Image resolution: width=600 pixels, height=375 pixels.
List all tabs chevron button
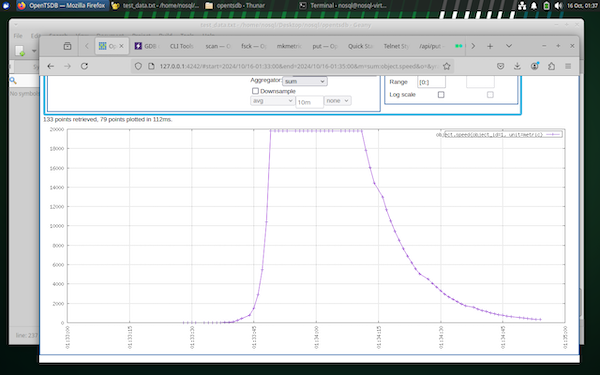[x=509, y=46]
